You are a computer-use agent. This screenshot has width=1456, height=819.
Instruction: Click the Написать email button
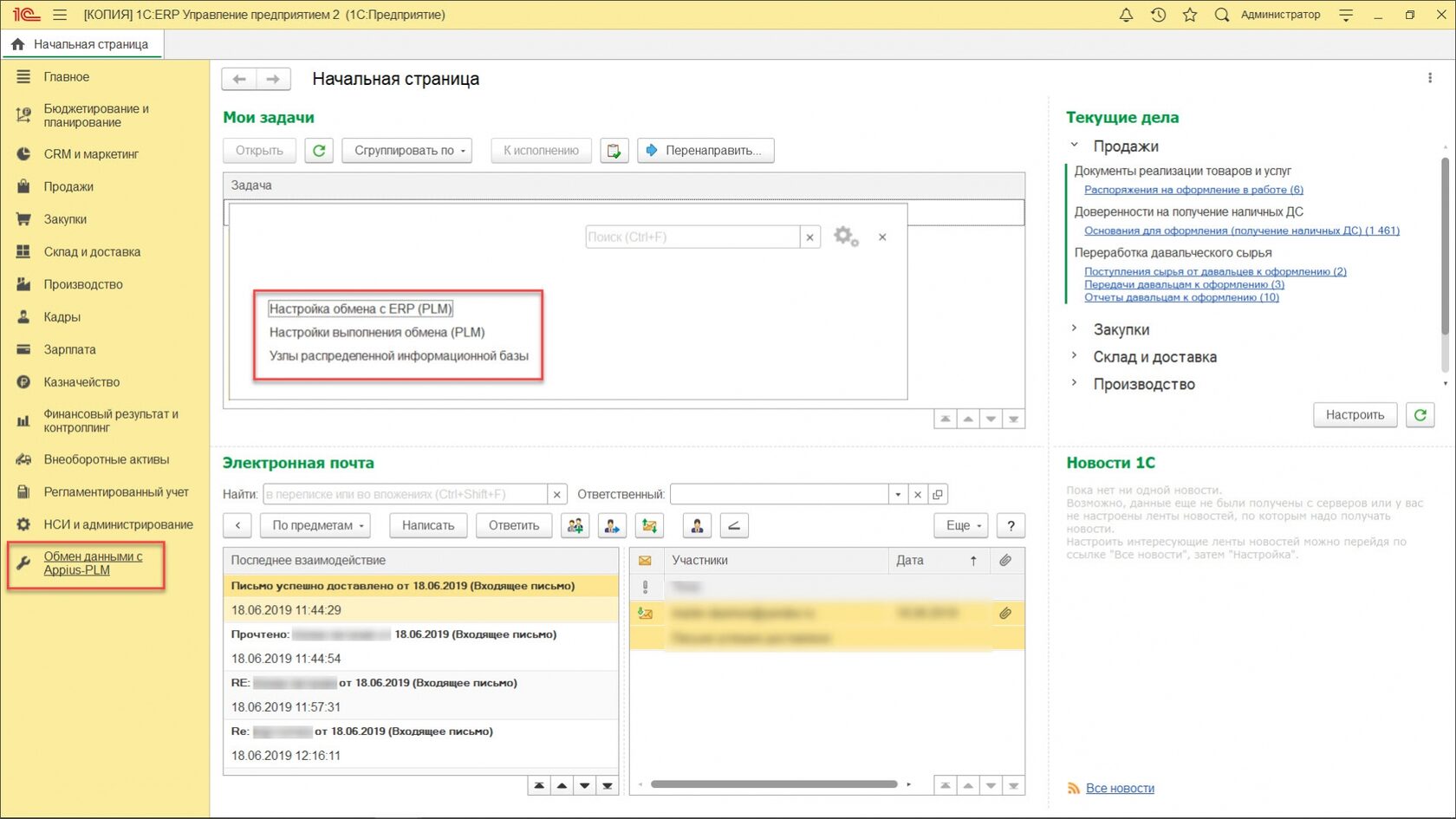pos(428,525)
